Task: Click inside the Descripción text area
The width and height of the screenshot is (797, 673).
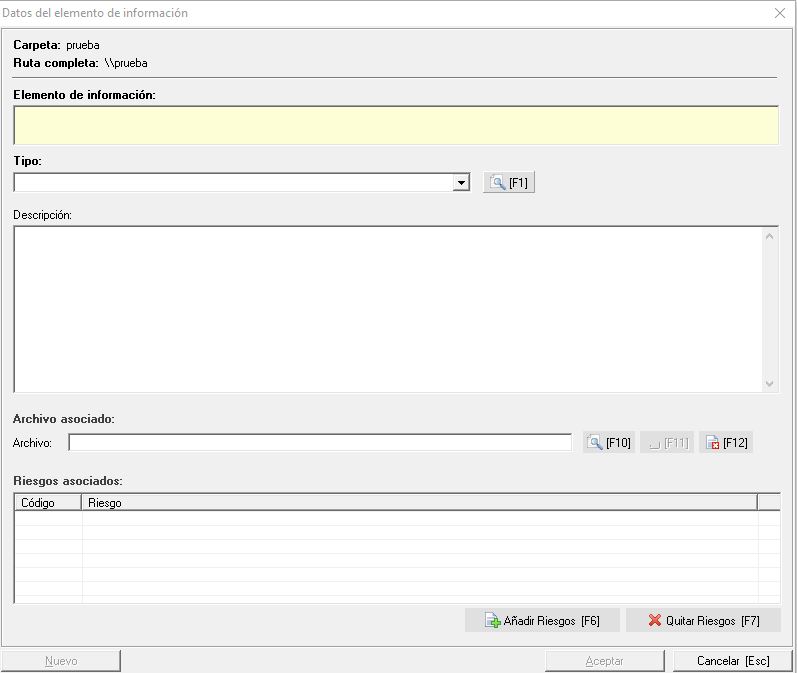Action: click(388, 309)
